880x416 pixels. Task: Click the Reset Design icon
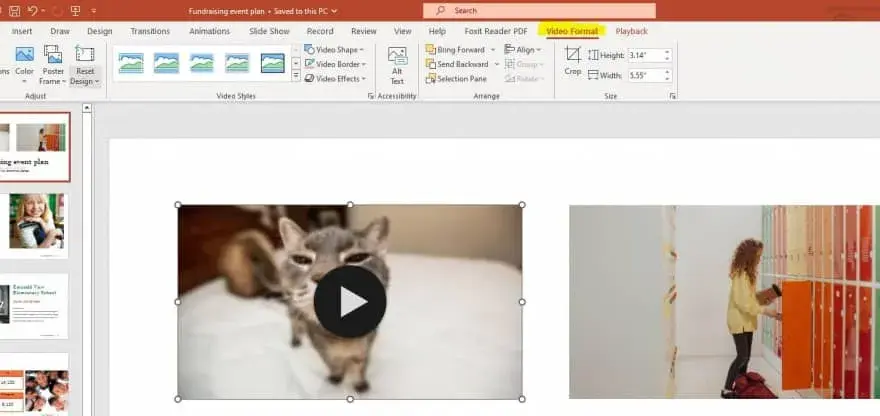pyautogui.click(x=85, y=54)
